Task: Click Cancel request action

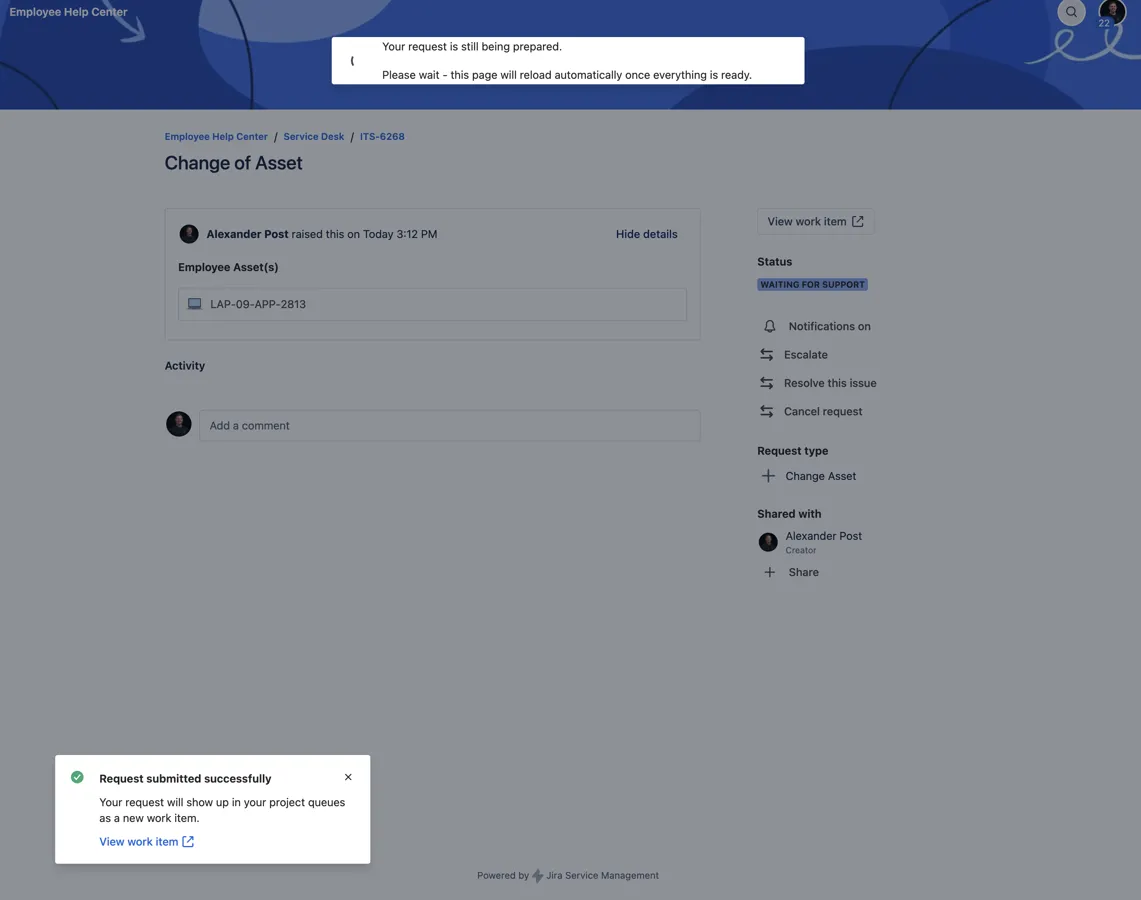Action: tap(811, 412)
